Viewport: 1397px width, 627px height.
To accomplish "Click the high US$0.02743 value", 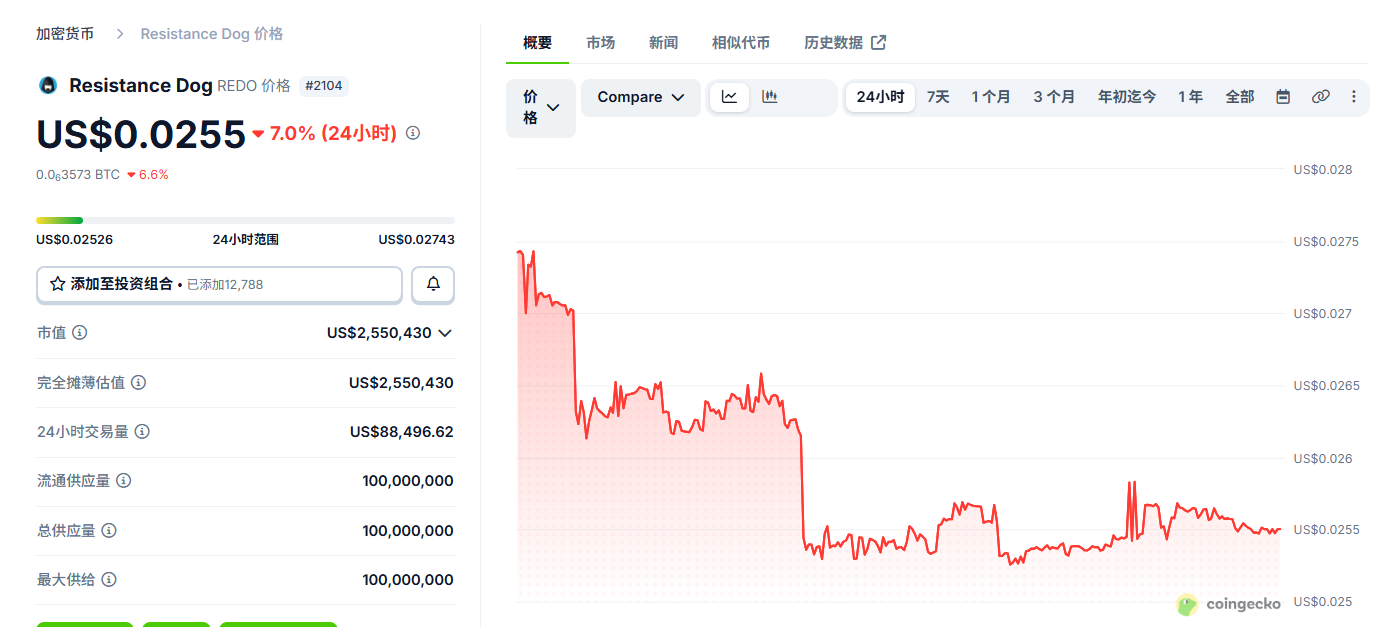I will (x=416, y=240).
